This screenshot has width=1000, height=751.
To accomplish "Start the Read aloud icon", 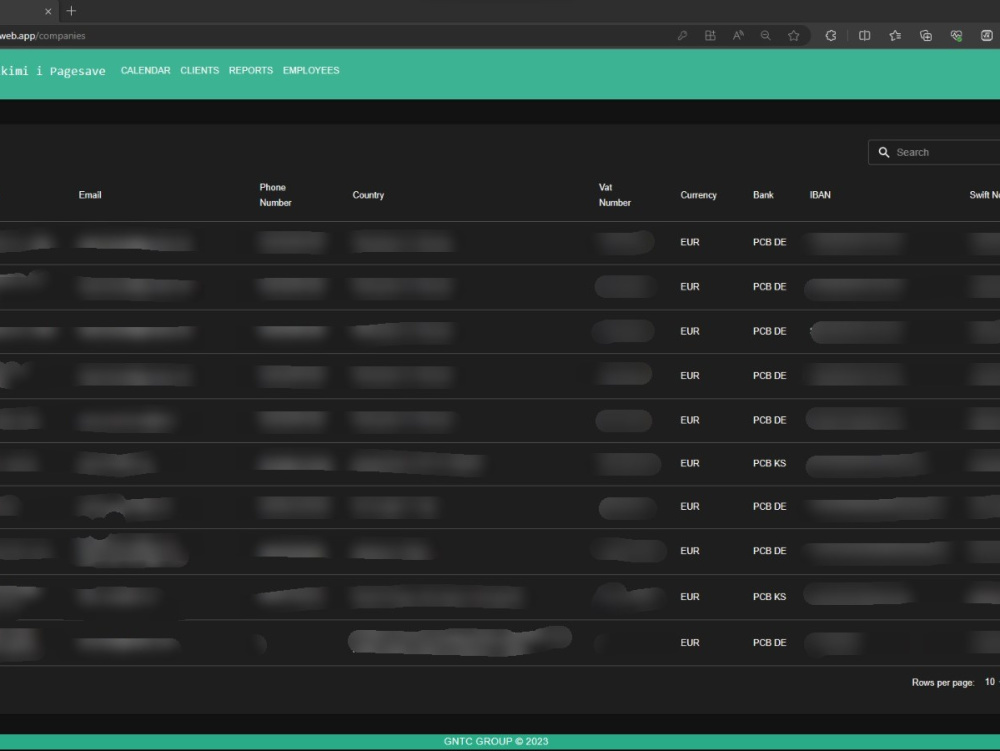I will [x=738, y=36].
